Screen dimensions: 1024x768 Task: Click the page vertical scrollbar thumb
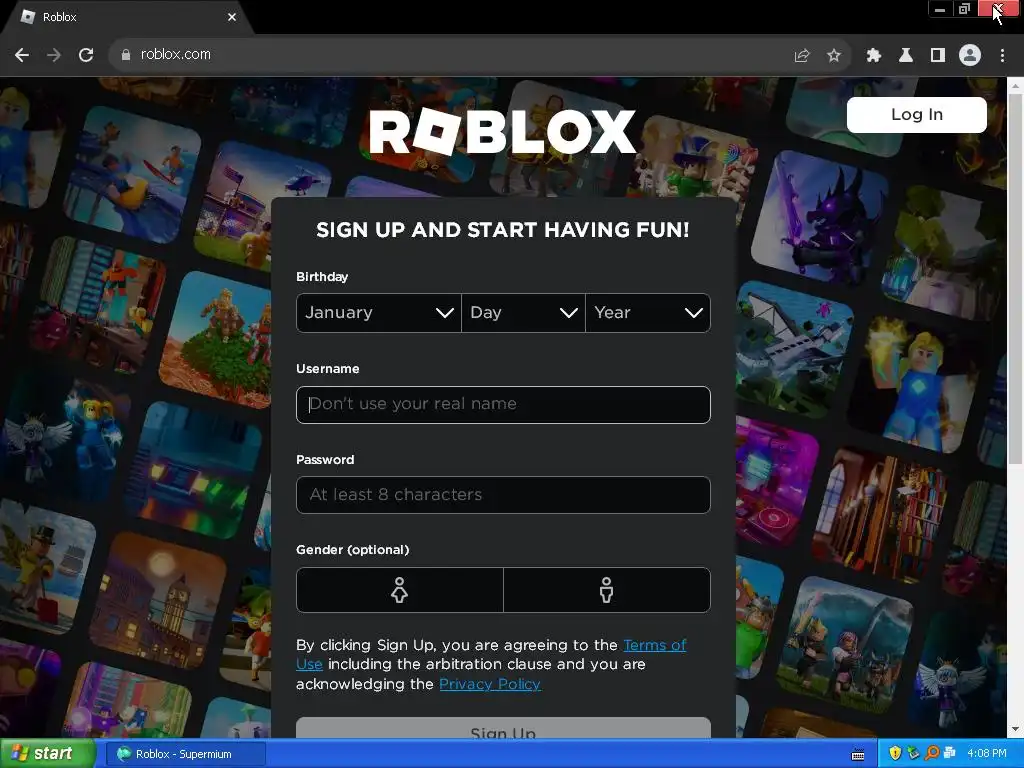point(1016,278)
